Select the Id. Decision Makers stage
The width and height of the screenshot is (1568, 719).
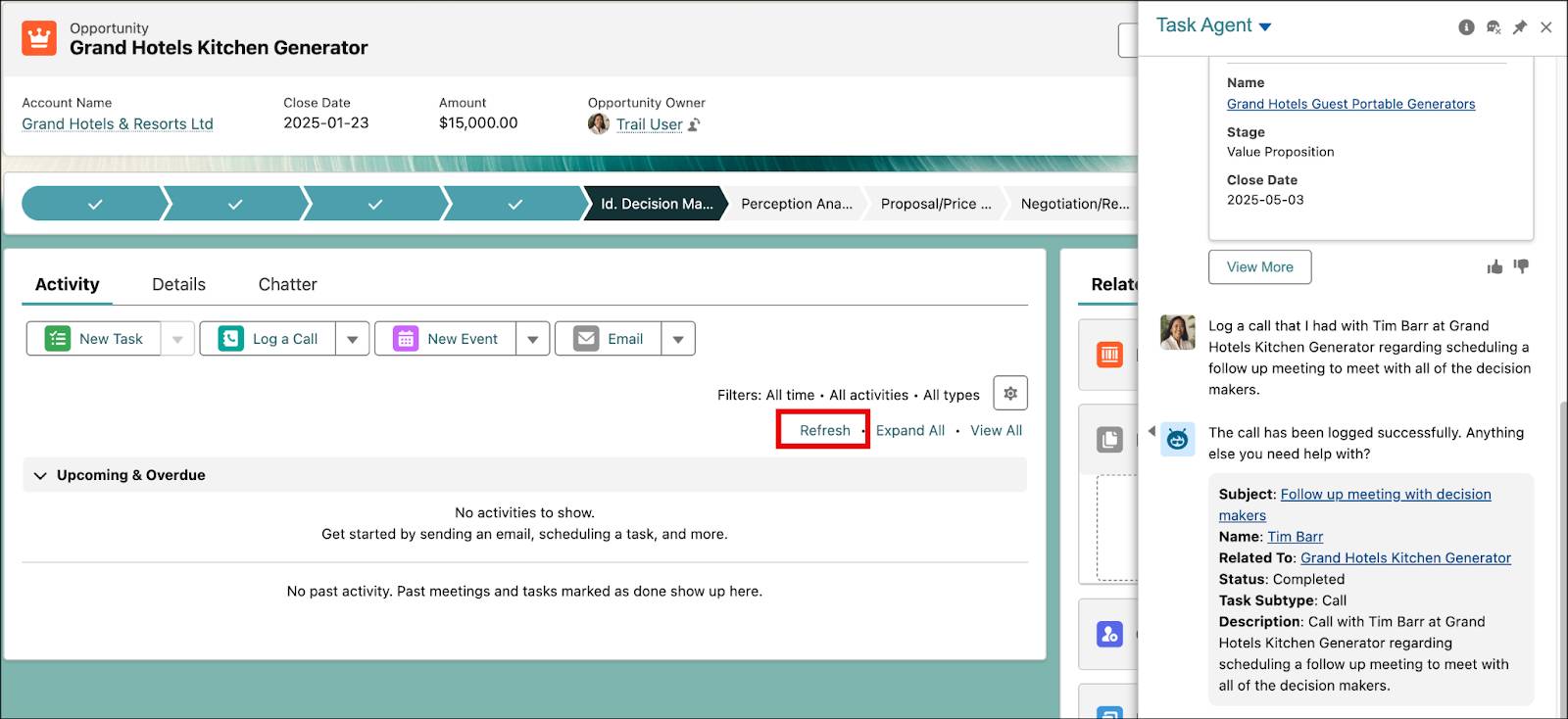(657, 204)
